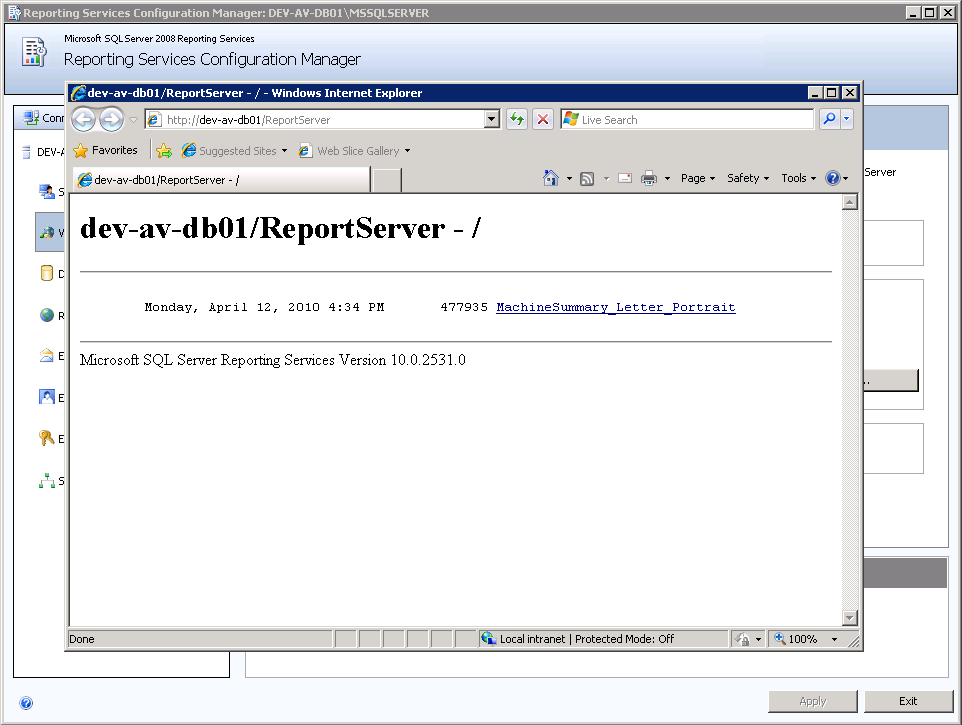Screen dimensions: 962x725
Task: Open the Safety dropdown menu
Action: point(746,177)
